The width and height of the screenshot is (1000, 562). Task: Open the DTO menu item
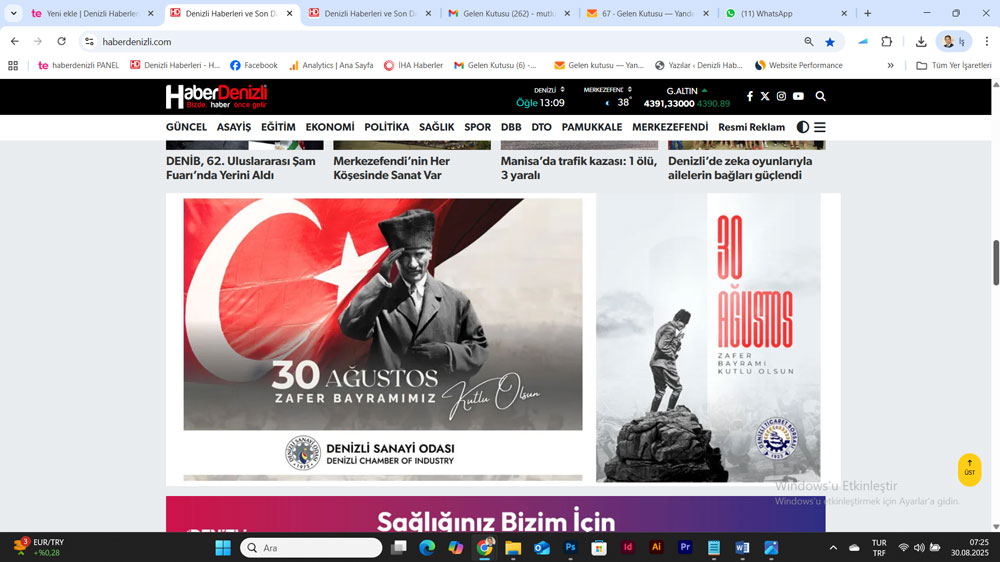(541, 127)
